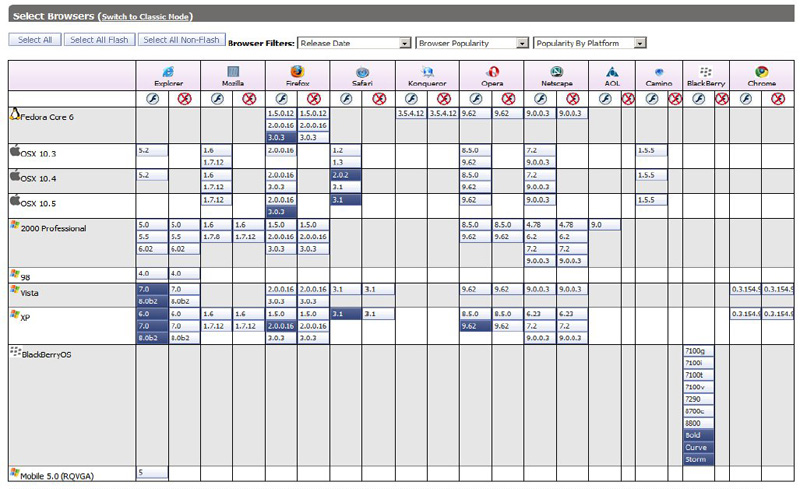Viewport: 800px width, 489px height.
Task: Click the Linux penguin icon for Fedora Core 6
Action: pos(15,114)
